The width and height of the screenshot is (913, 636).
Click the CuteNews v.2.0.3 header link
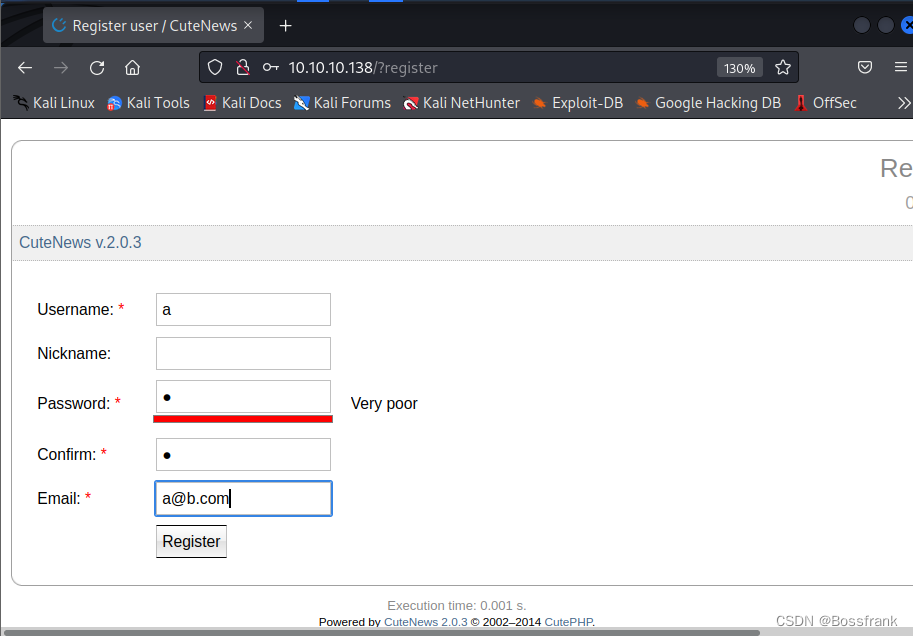click(x=80, y=242)
